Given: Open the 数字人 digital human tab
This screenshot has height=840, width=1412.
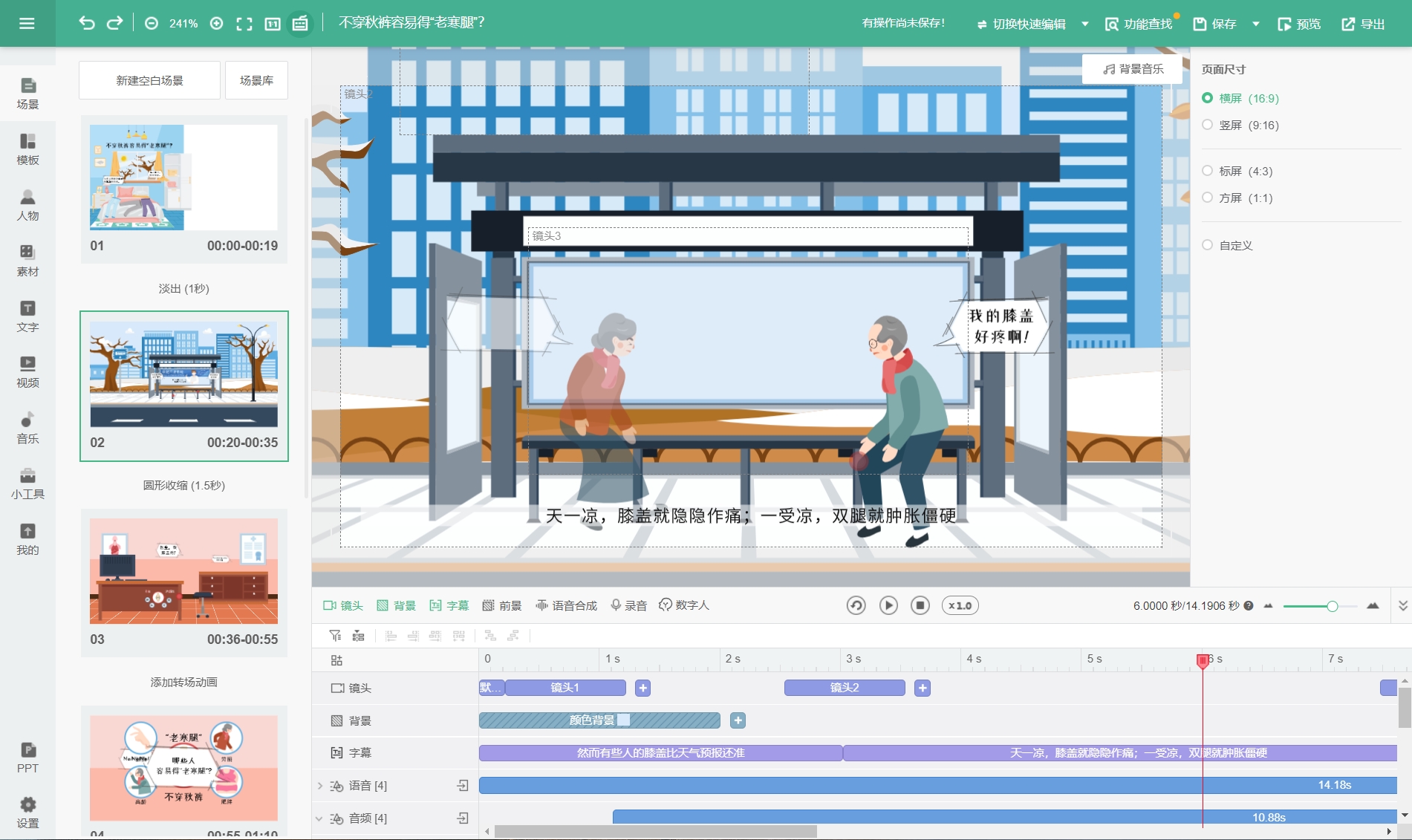Looking at the screenshot, I should tap(684, 605).
